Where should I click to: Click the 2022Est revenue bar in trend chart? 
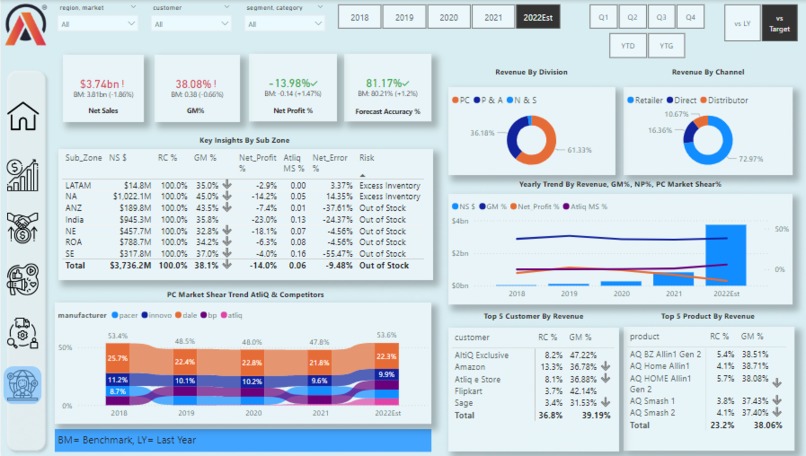point(726,255)
